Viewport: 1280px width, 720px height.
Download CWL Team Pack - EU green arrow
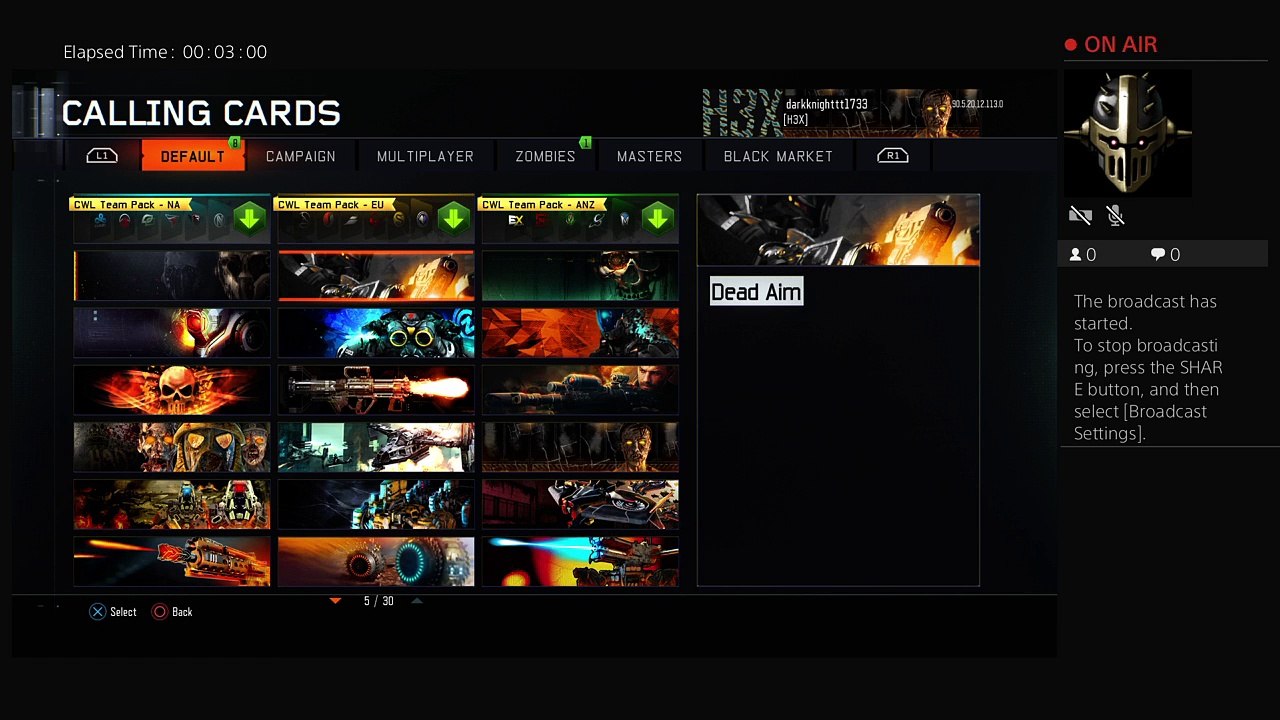[454, 219]
